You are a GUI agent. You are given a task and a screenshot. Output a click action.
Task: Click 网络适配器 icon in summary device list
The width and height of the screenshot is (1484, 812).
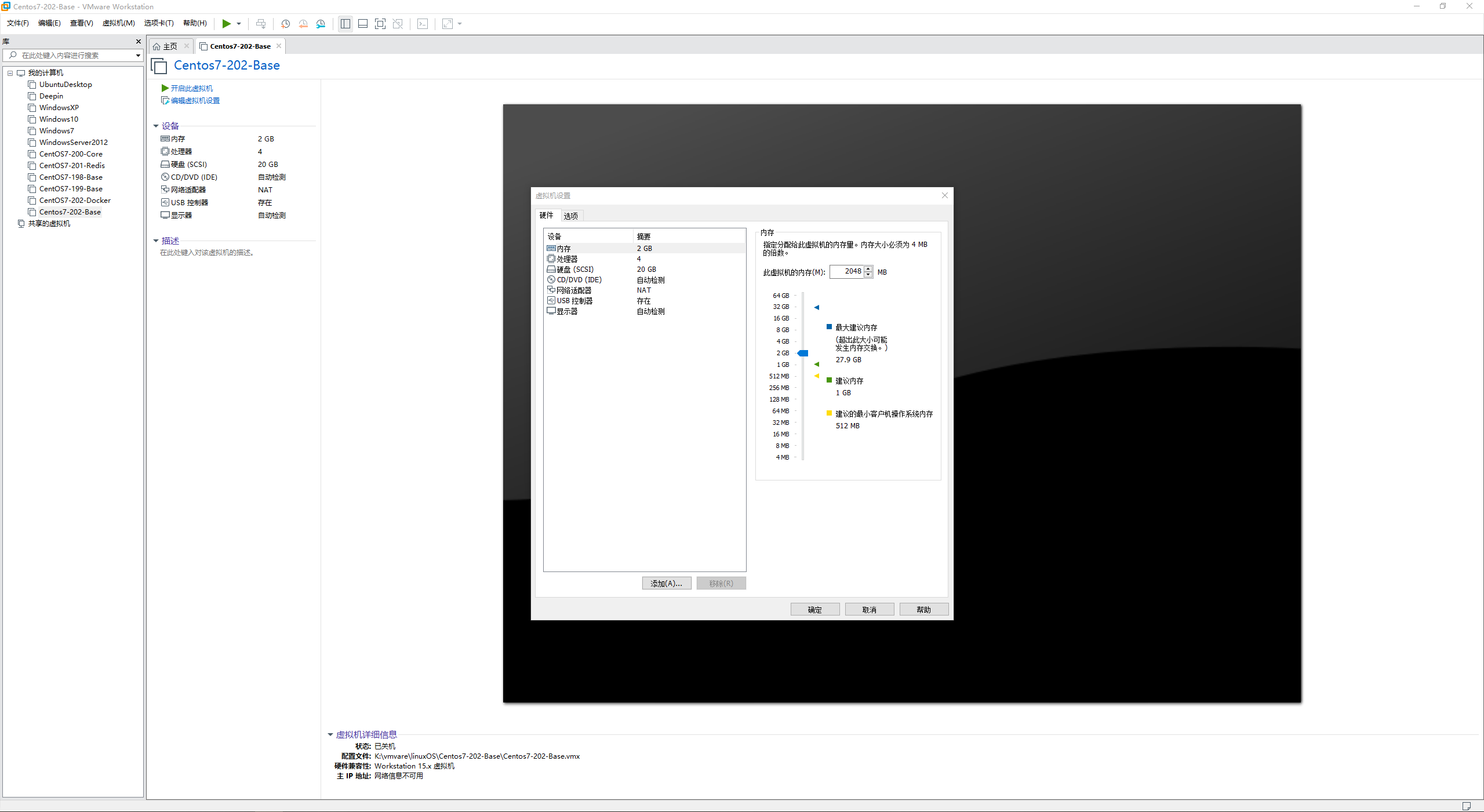[x=165, y=190]
